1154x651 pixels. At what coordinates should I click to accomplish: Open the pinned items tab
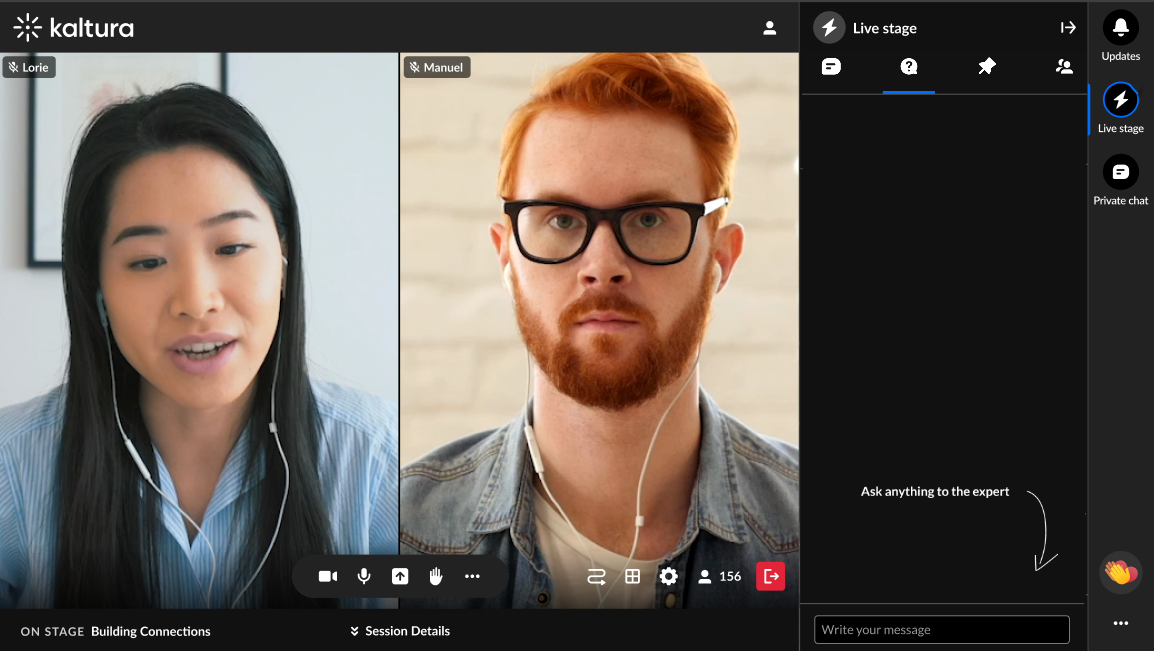[987, 67]
